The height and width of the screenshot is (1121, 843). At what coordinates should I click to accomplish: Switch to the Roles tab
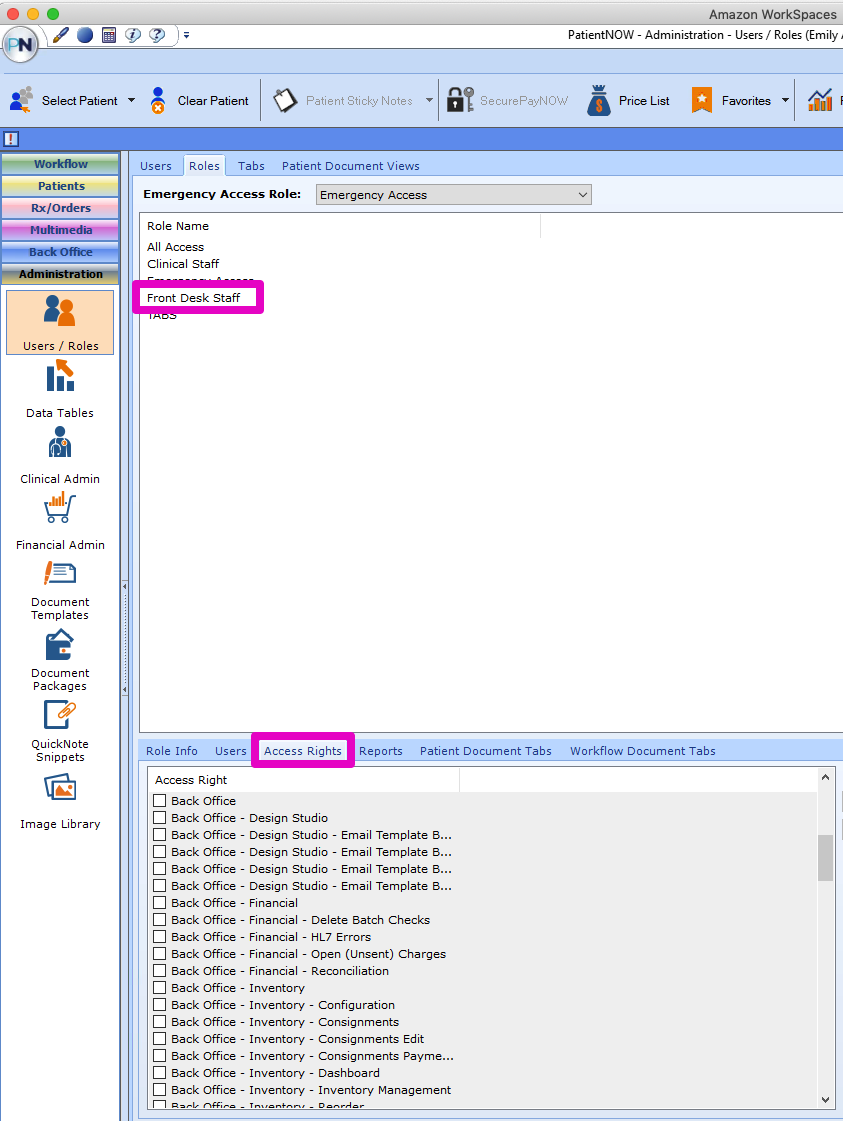[204, 166]
